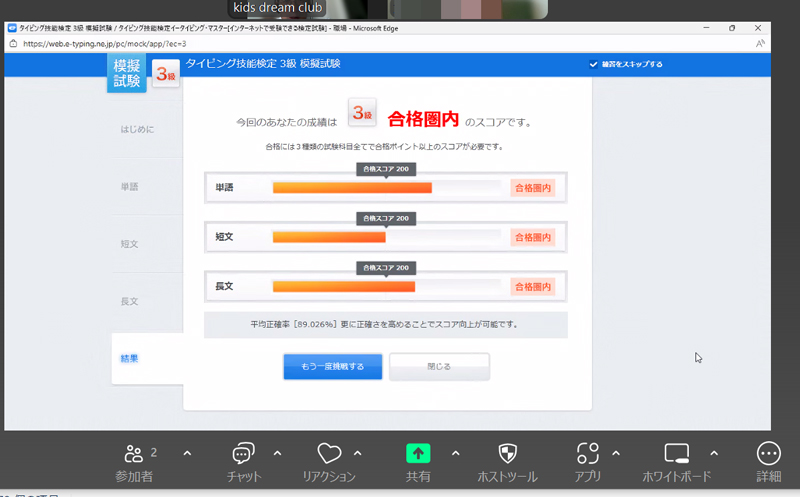Click the site info lock icon

tap(13, 43)
